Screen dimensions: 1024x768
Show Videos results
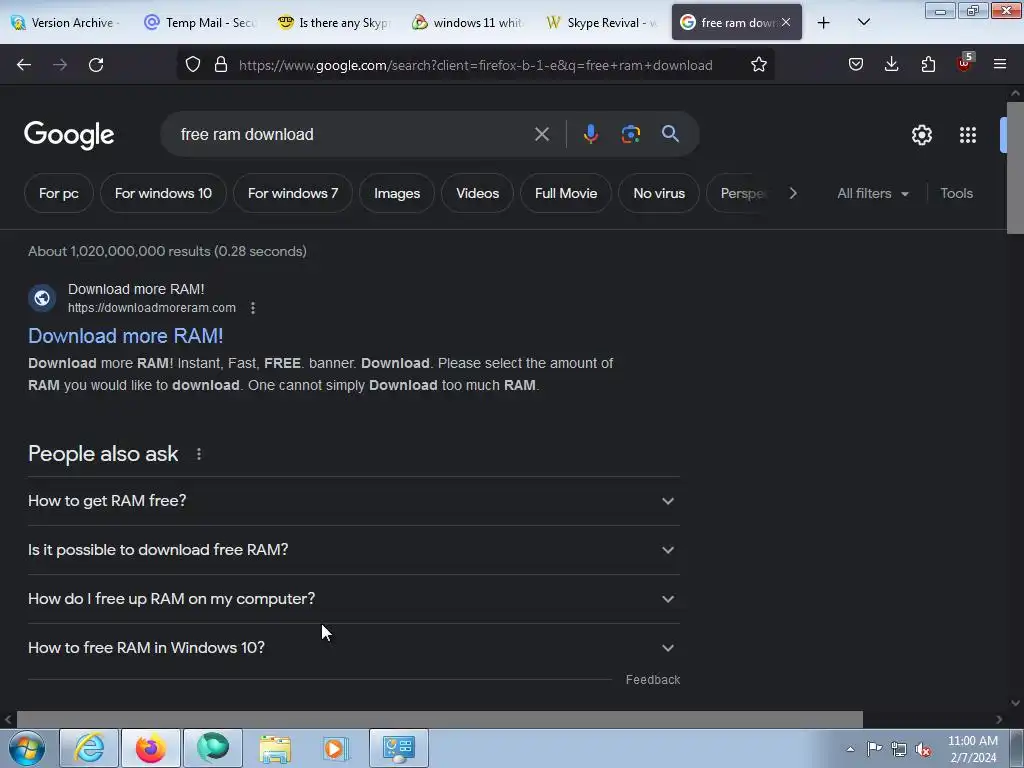[x=477, y=193]
